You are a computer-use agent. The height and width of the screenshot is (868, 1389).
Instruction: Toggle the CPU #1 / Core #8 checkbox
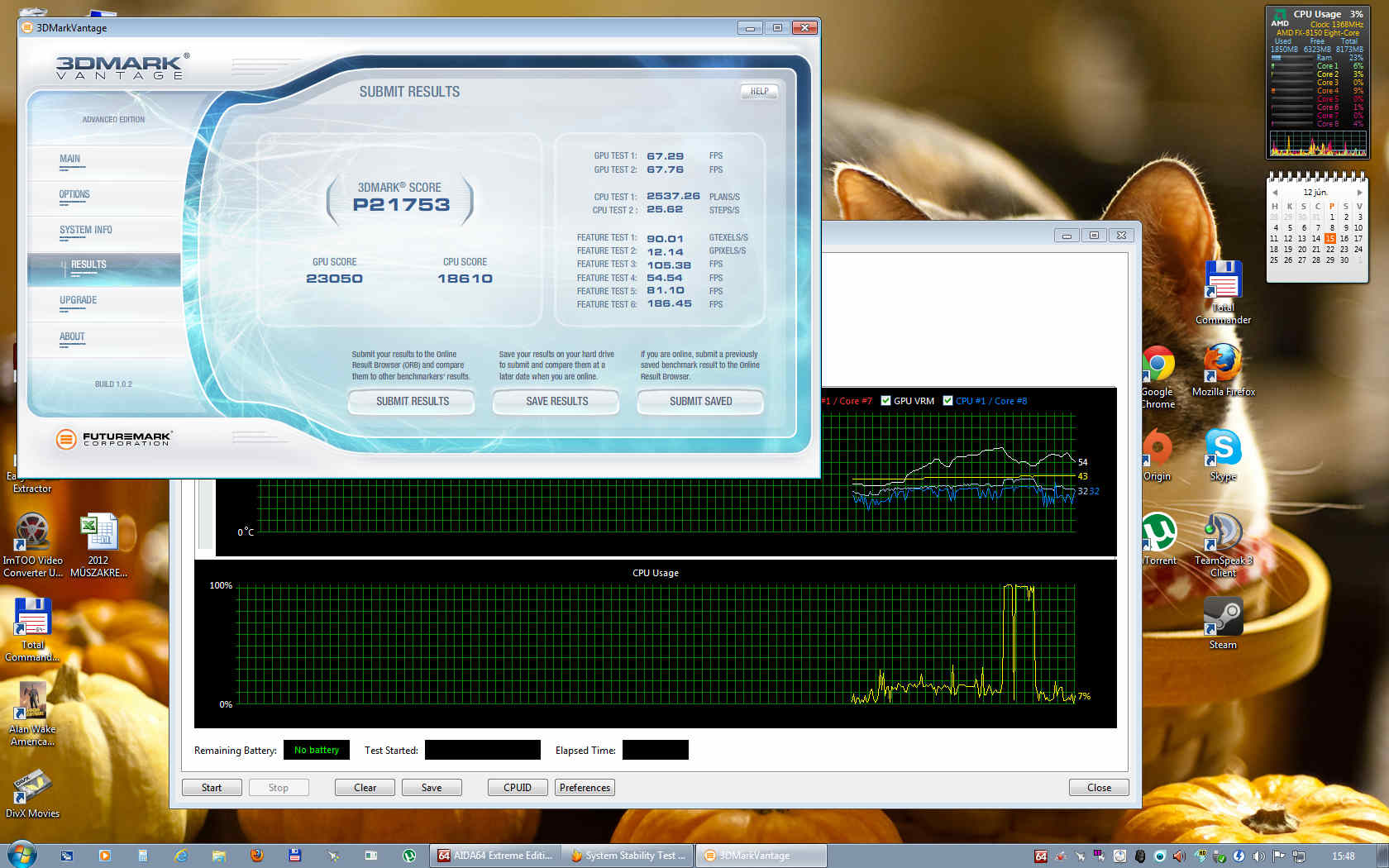(x=948, y=401)
